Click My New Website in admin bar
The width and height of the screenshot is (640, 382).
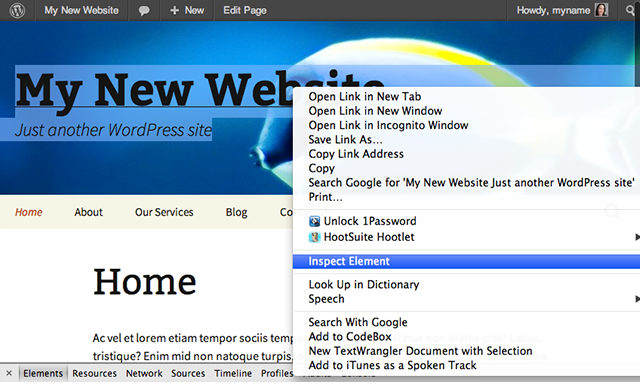82,10
